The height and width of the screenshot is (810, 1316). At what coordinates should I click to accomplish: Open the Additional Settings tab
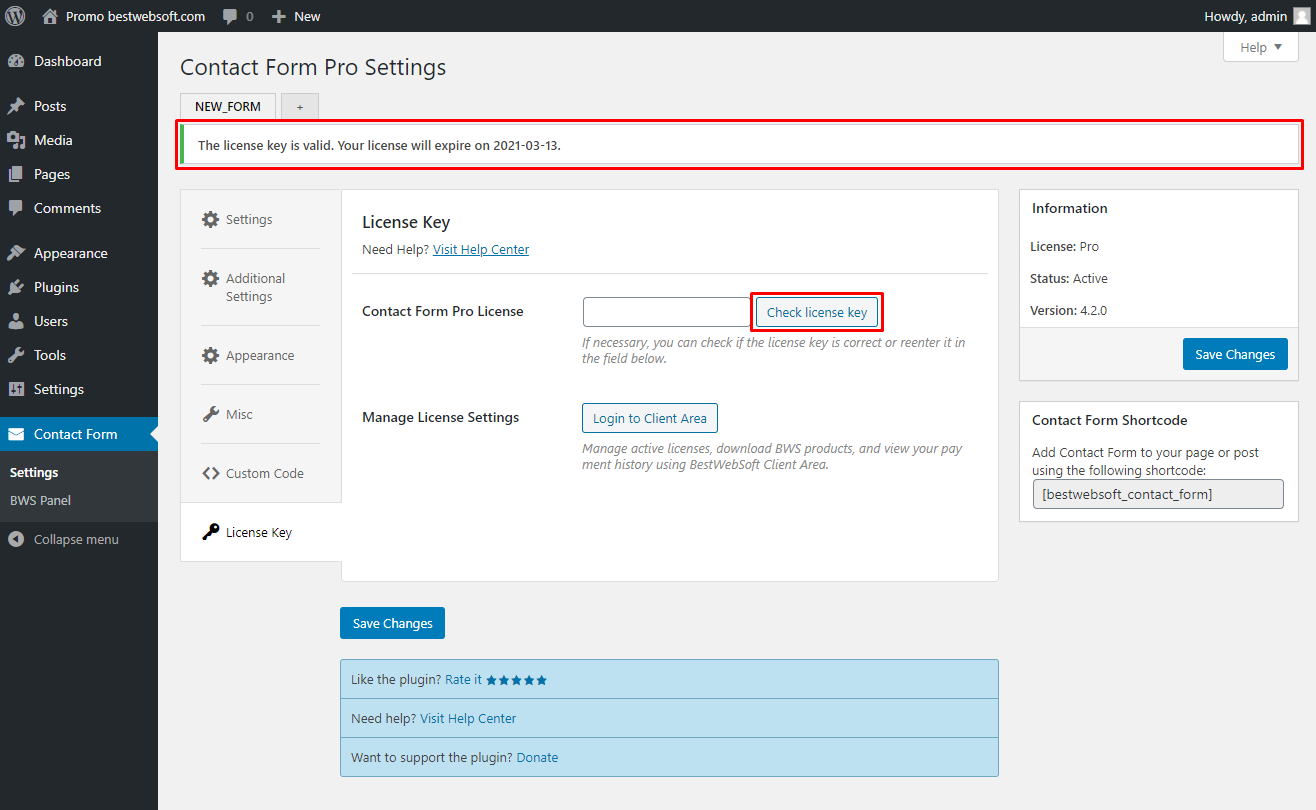[260, 287]
